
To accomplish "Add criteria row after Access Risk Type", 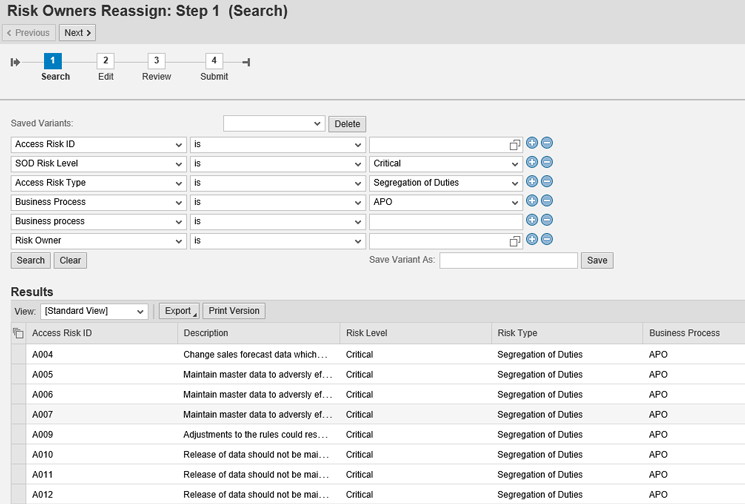I will click(x=532, y=182).
